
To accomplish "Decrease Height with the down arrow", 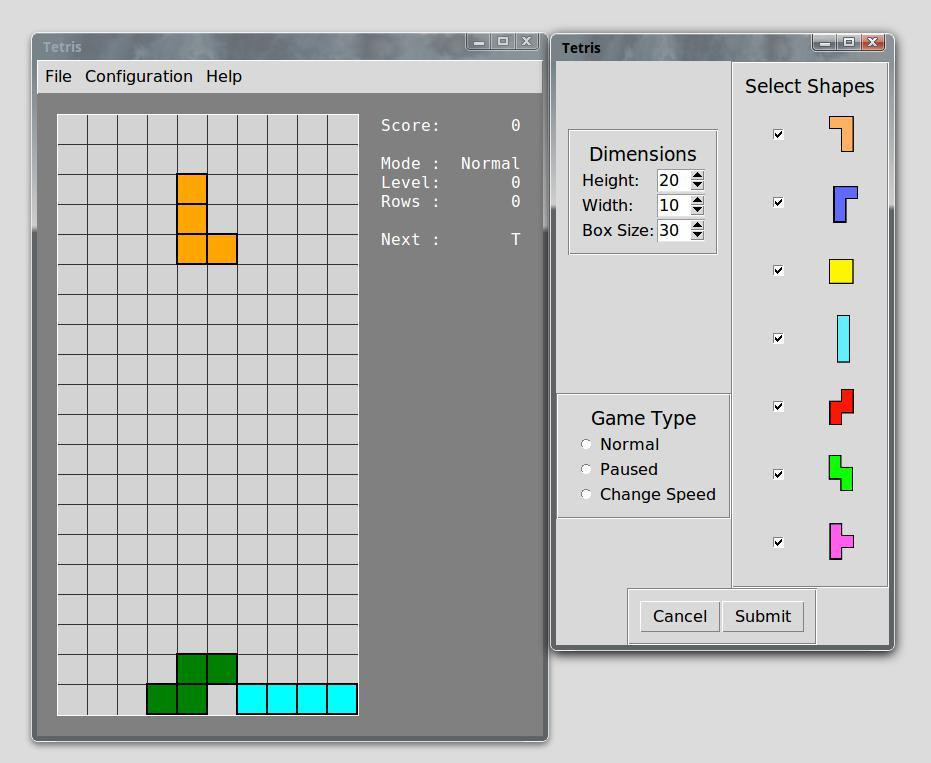I will tap(698, 185).
